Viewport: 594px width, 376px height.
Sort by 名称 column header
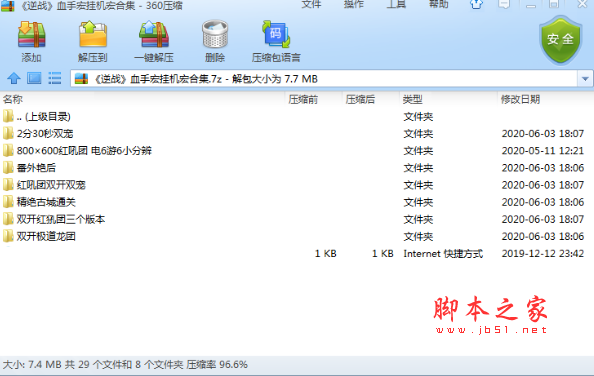point(13,100)
